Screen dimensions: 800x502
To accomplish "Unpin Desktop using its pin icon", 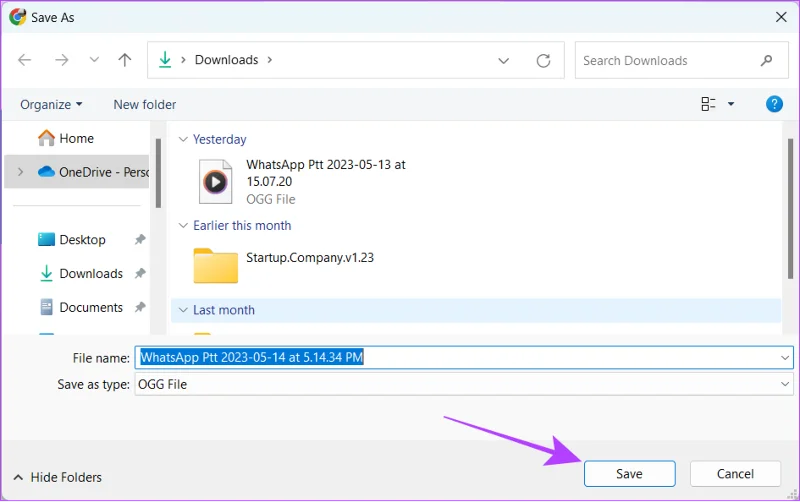I will pyautogui.click(x=140, y=239).
